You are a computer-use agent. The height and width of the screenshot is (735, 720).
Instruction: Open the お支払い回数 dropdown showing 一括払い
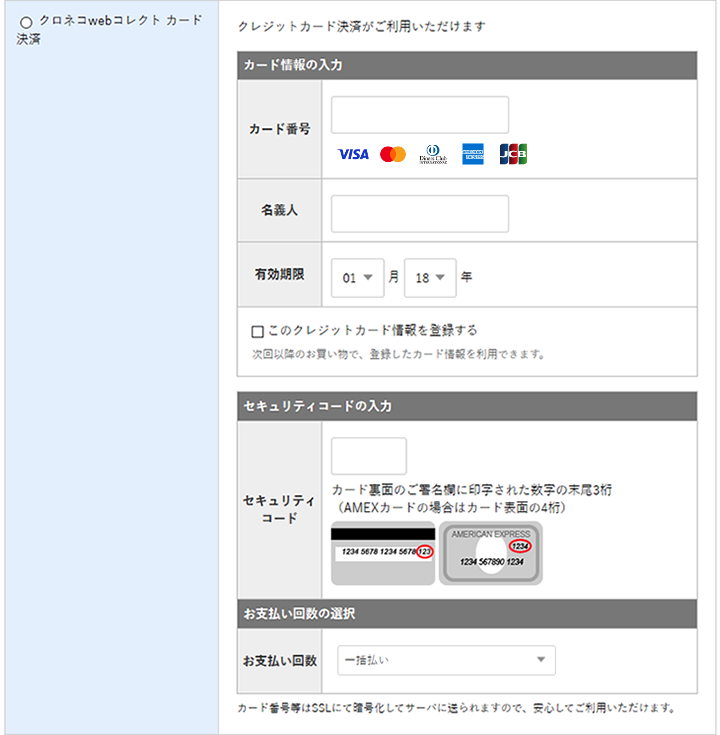446,660
